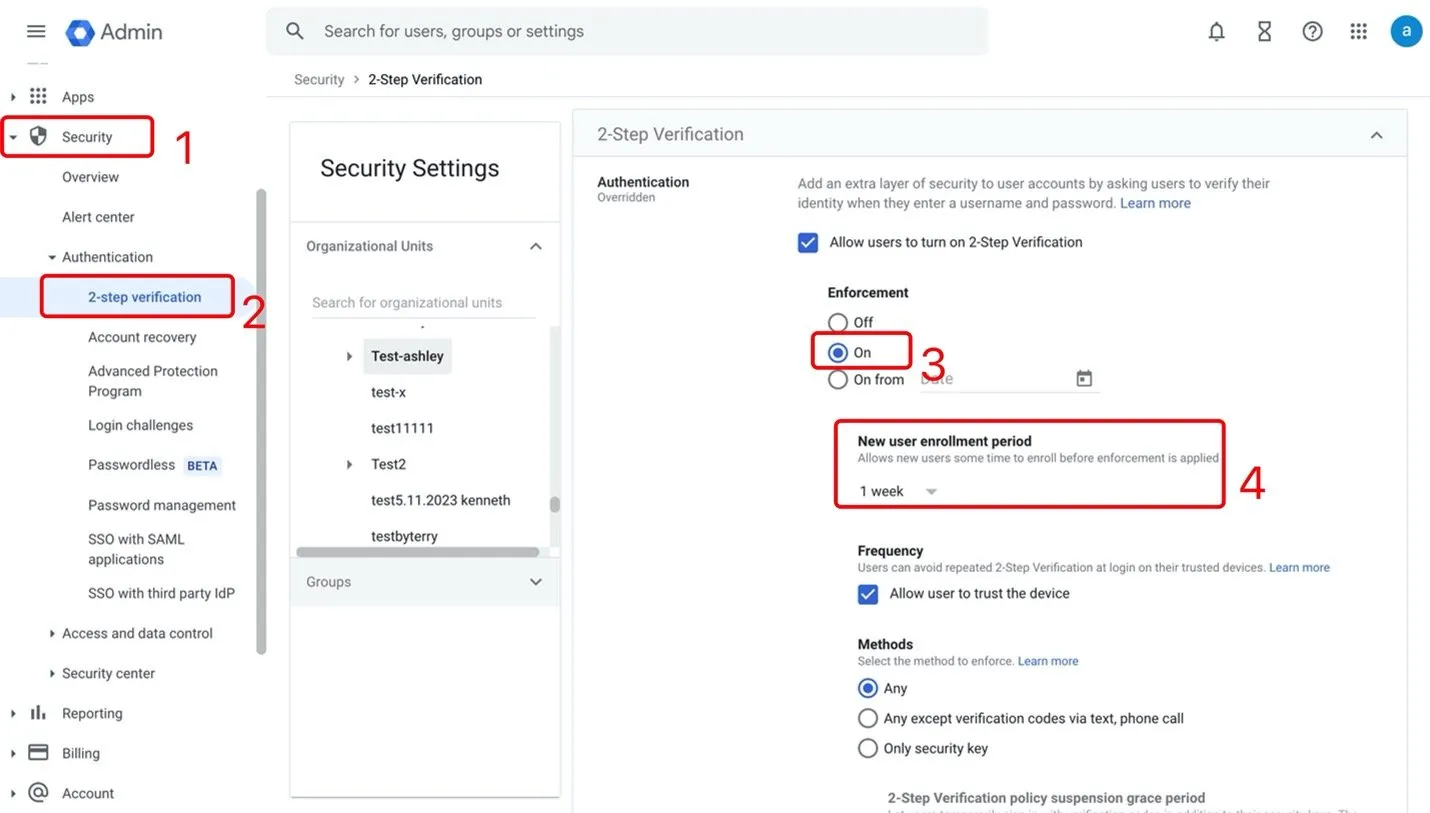Viewport: 1430px width, 813px height.
Task: Uncheck Allow user to trust the device
Action: tap(867, 593)
